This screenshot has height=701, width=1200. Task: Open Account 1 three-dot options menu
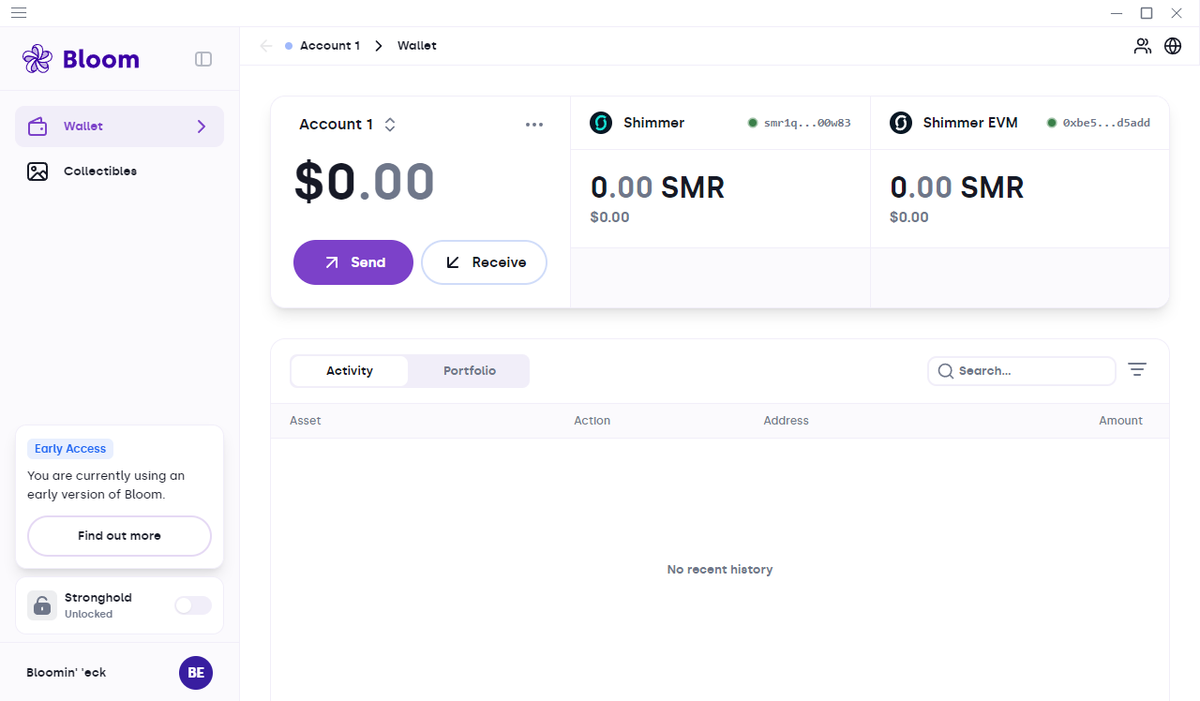(x=534, y=125)
